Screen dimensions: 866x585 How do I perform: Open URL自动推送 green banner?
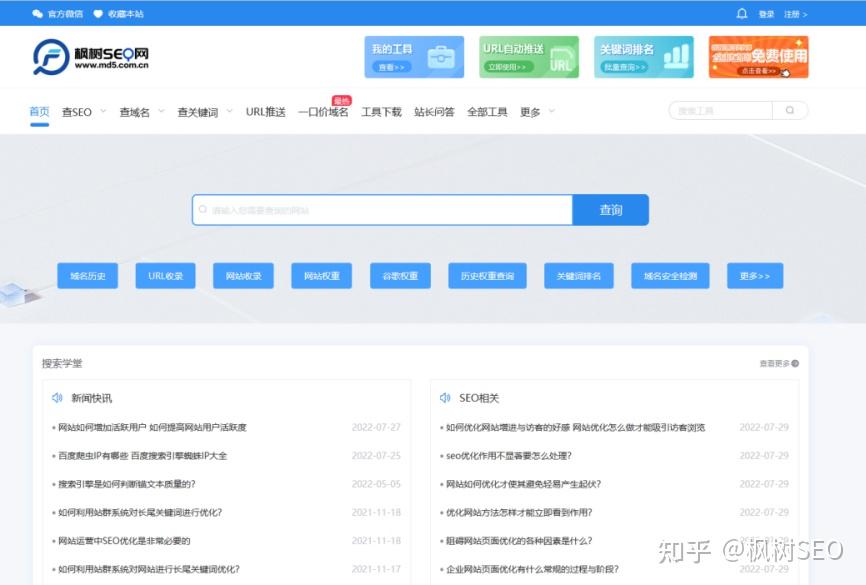[x=528, y=57]
